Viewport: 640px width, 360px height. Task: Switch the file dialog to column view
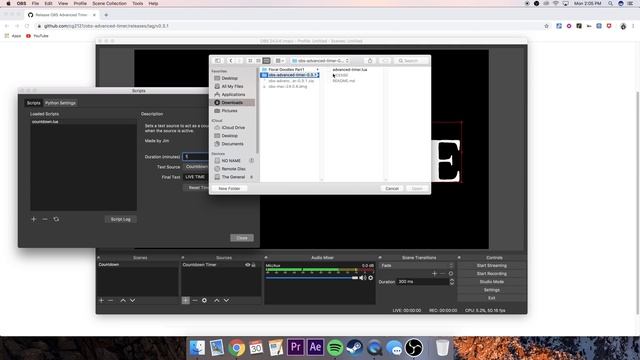point(267,61)
